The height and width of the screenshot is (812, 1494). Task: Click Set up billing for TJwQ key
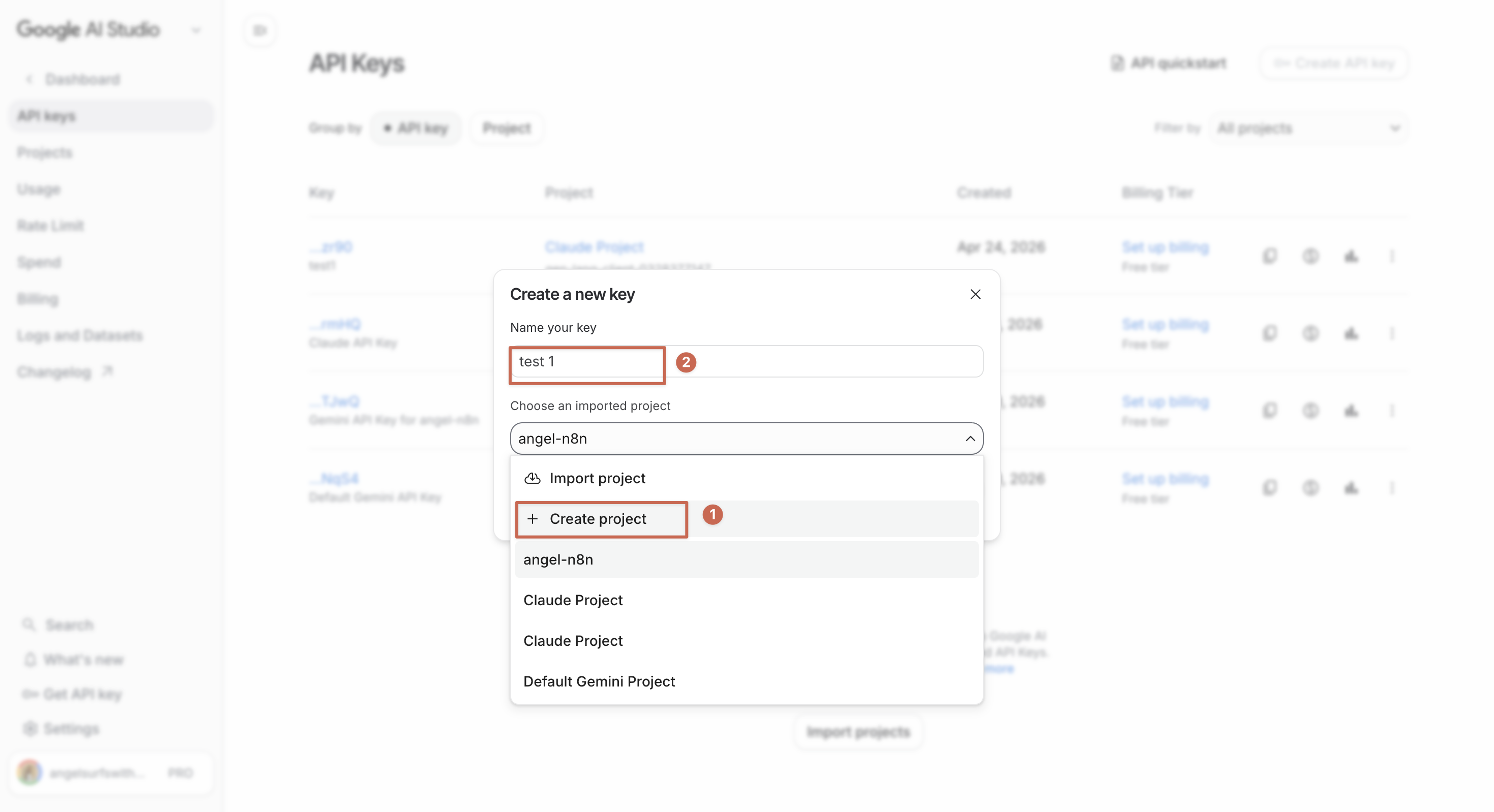coord(1165,401)
